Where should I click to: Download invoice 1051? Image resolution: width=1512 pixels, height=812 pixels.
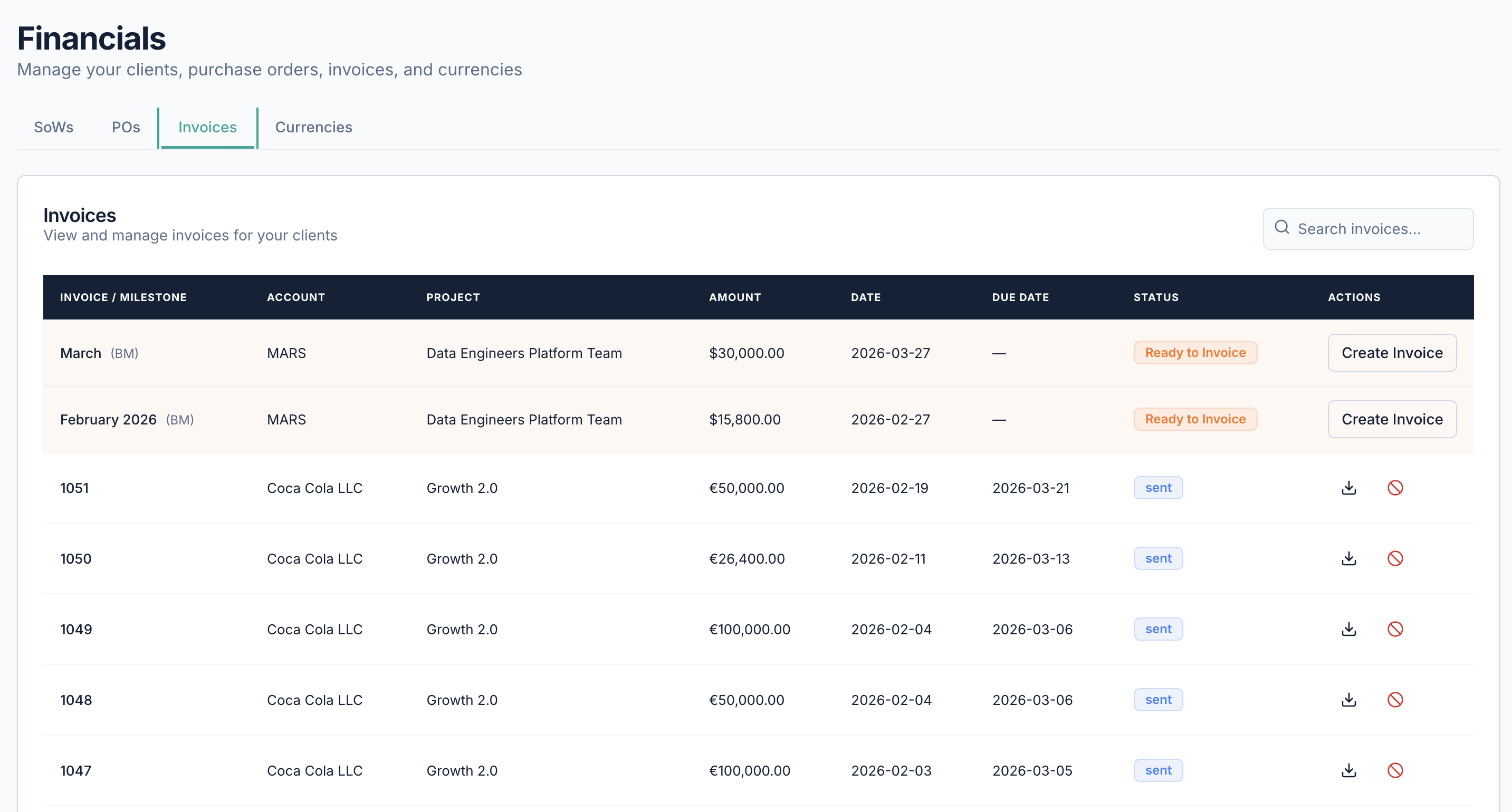point(1349,488)
